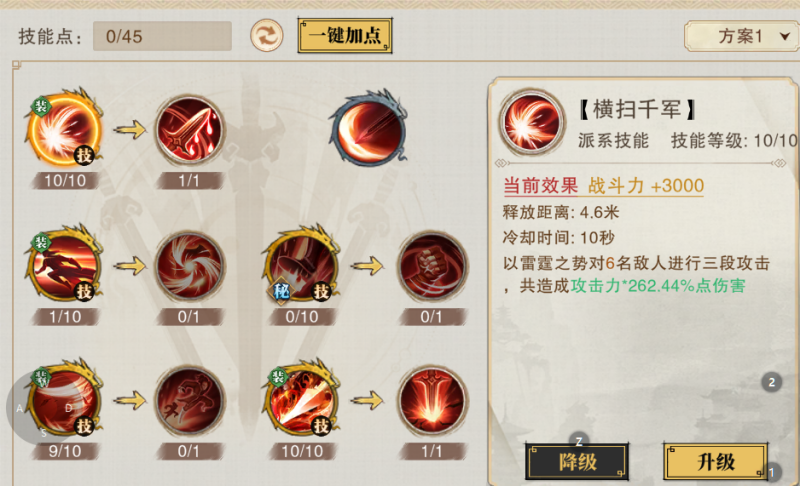Click the 一键加点 auto-allocate button
Screen dimensions: 800x486
tap(345, 36)
